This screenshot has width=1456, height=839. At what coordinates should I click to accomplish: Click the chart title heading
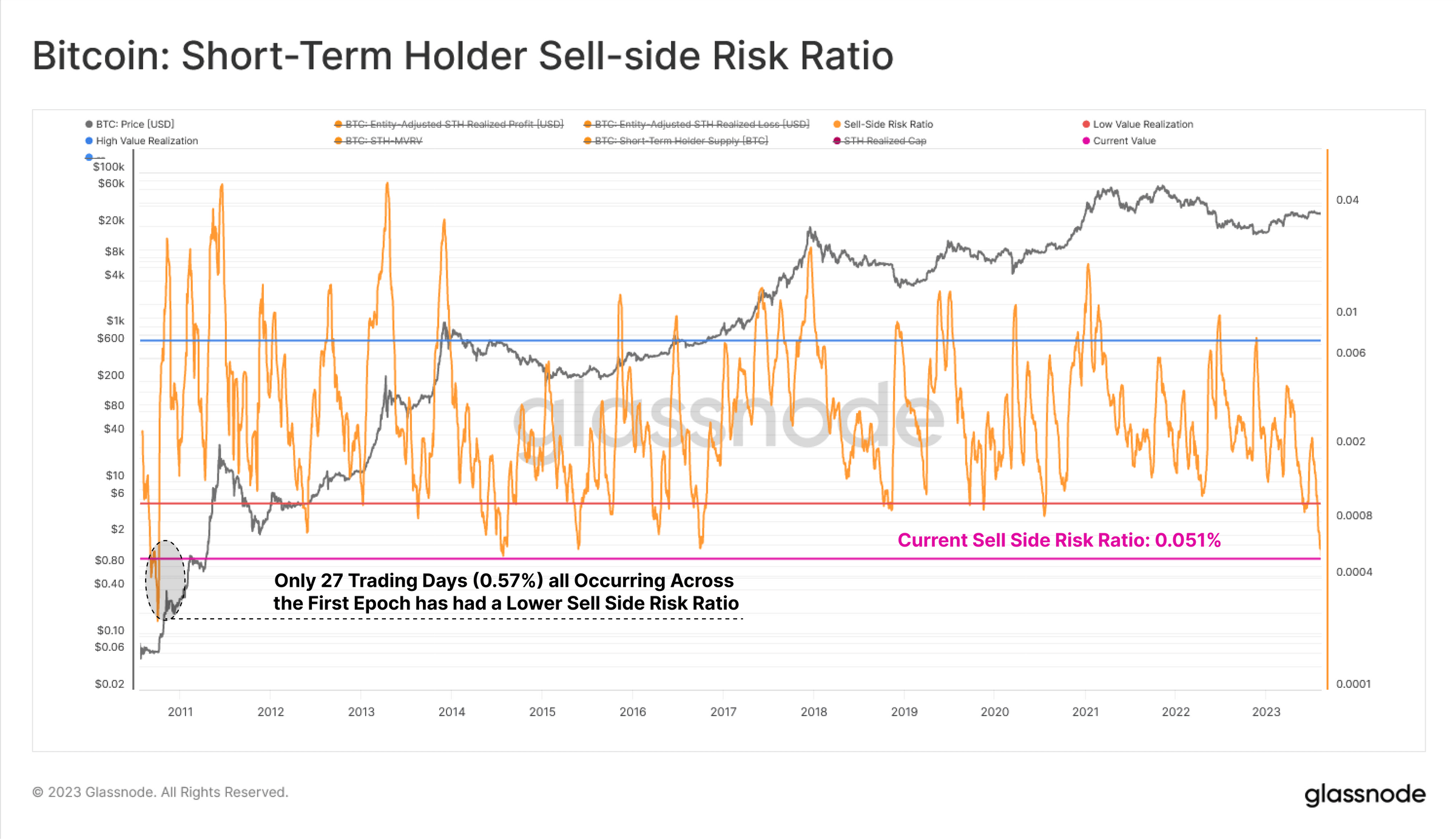point(462,56)
